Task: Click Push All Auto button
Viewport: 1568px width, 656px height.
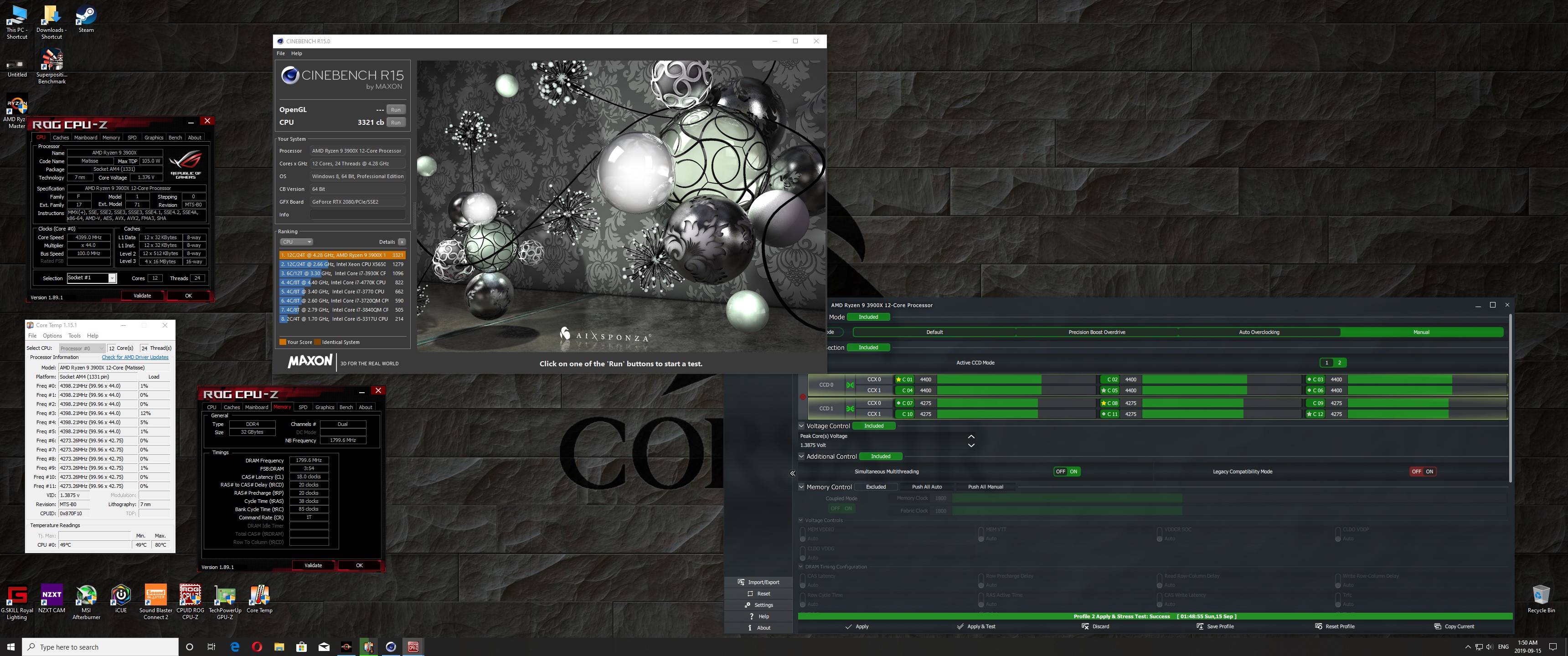Action: (926, 487)
